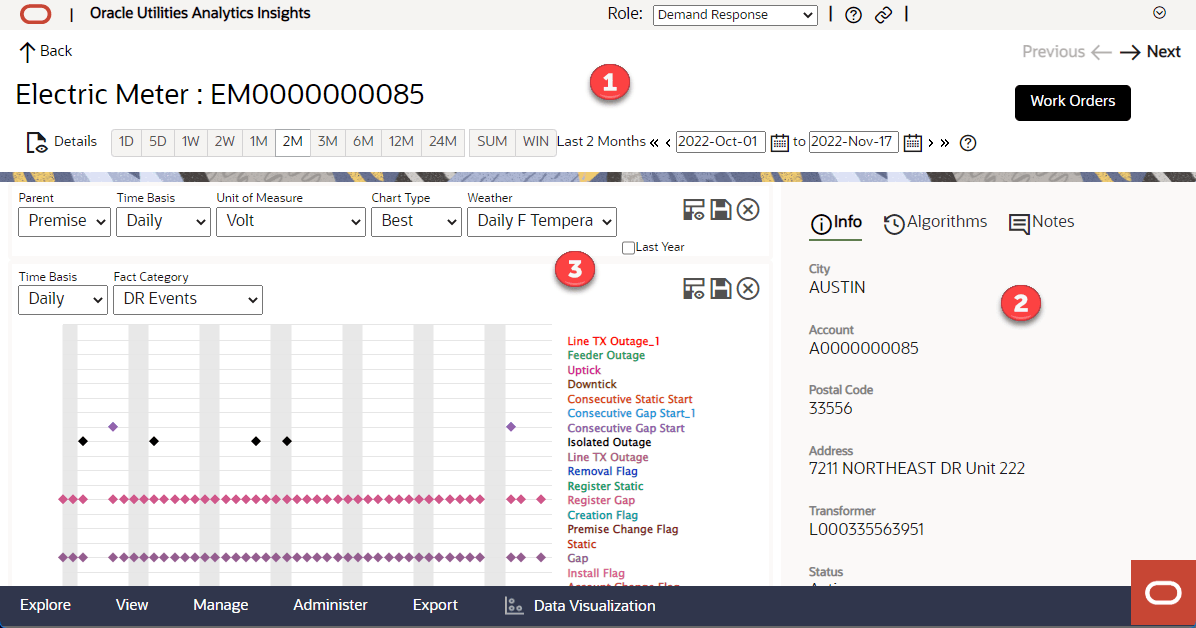The width and height of the screenshot is (1196, 628).
Task: Jump back with double left arrows
Action: pyautogui.click(x=654, y=143)
